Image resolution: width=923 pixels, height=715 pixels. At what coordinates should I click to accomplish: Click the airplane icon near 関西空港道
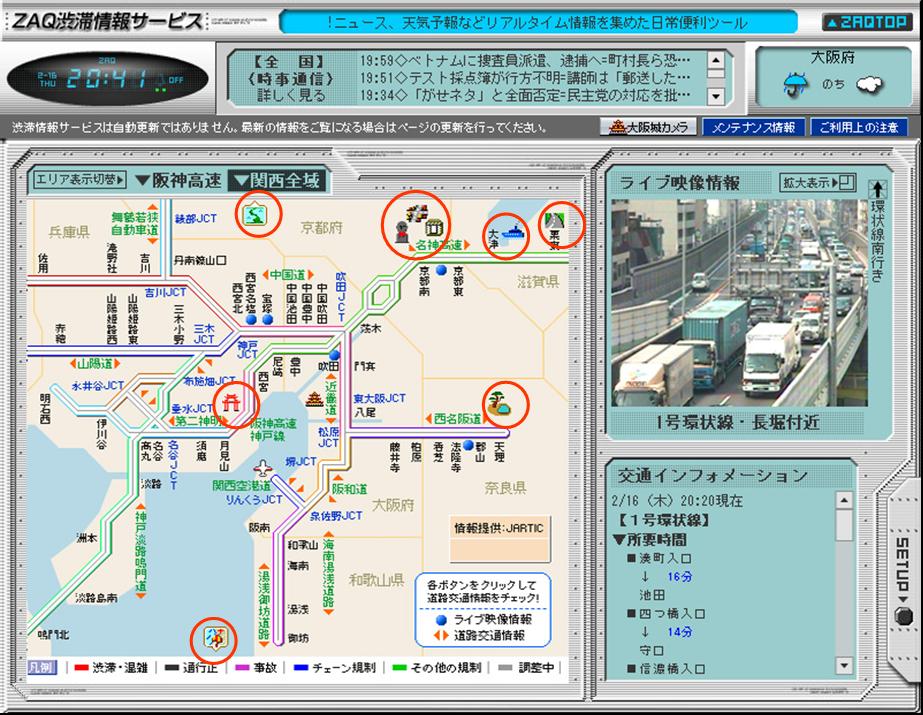click(263, 469)
